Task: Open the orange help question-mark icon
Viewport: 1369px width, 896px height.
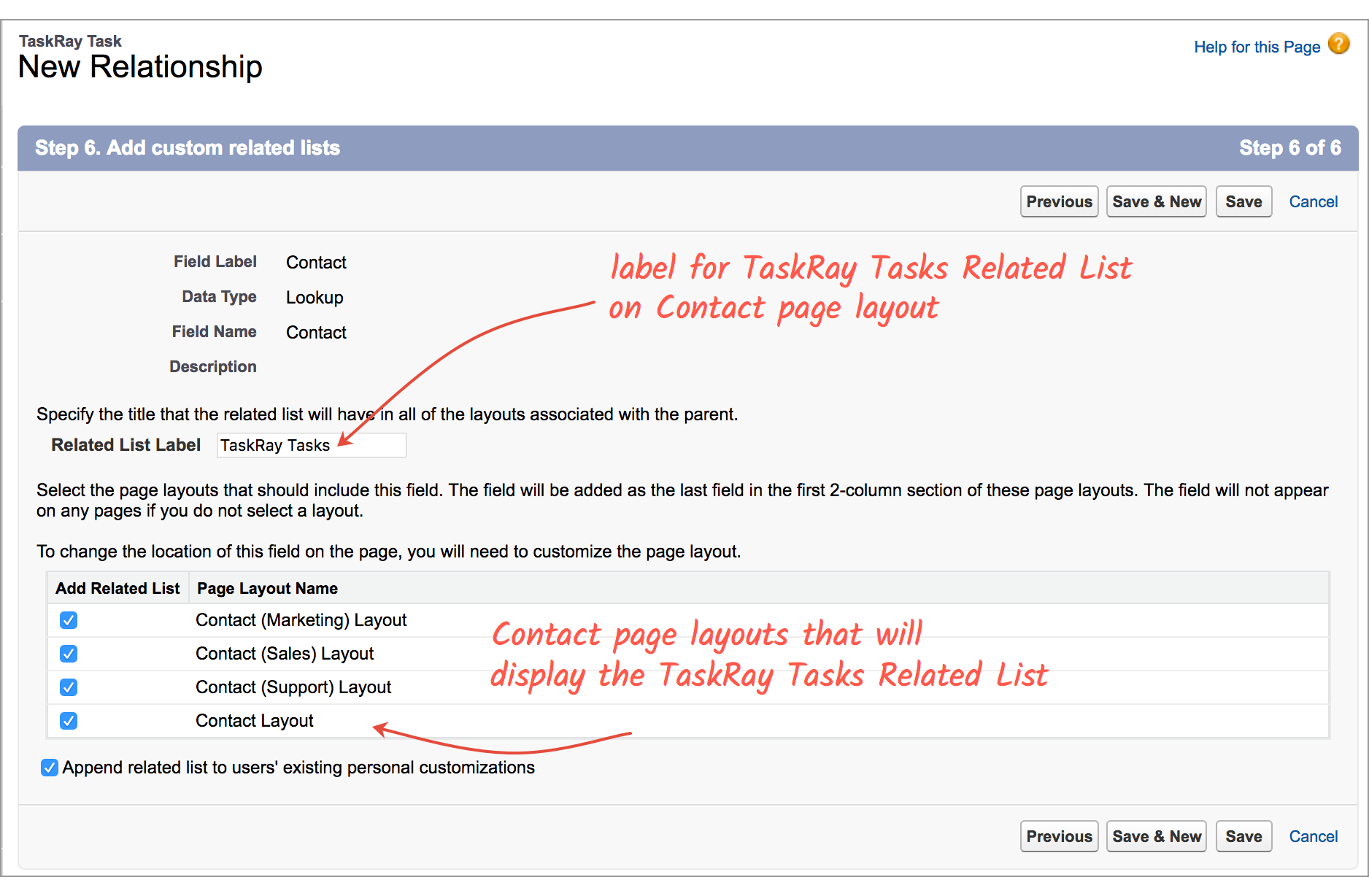Action: tap(1338, 44)
